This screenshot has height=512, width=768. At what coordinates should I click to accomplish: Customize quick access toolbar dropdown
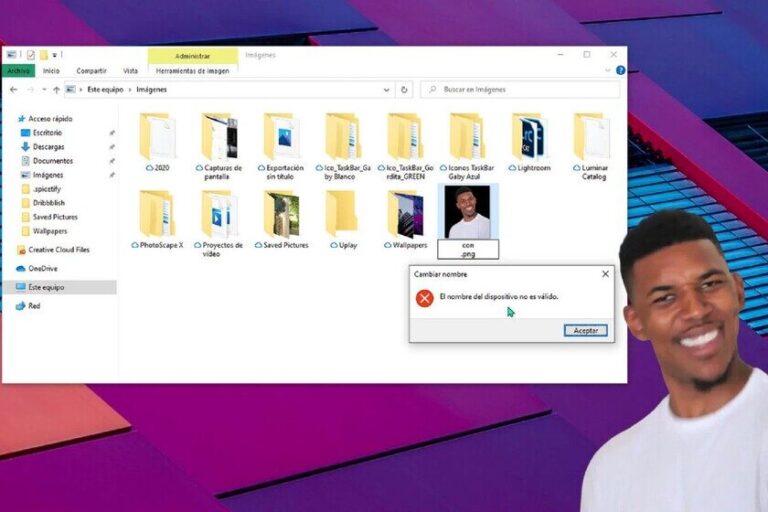tap(55, 55)
